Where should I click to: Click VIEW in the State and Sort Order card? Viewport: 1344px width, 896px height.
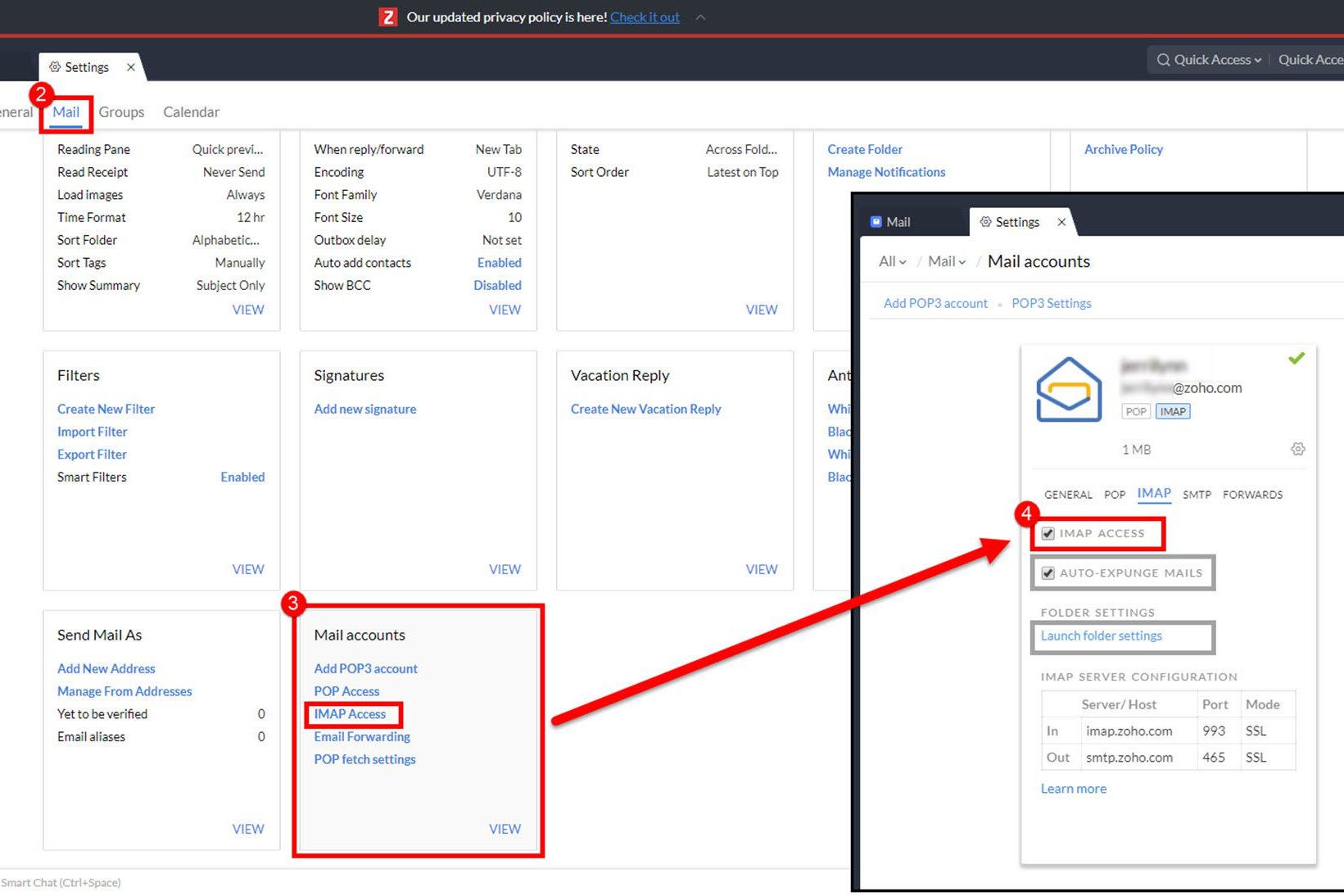click(x=762, y=310)
